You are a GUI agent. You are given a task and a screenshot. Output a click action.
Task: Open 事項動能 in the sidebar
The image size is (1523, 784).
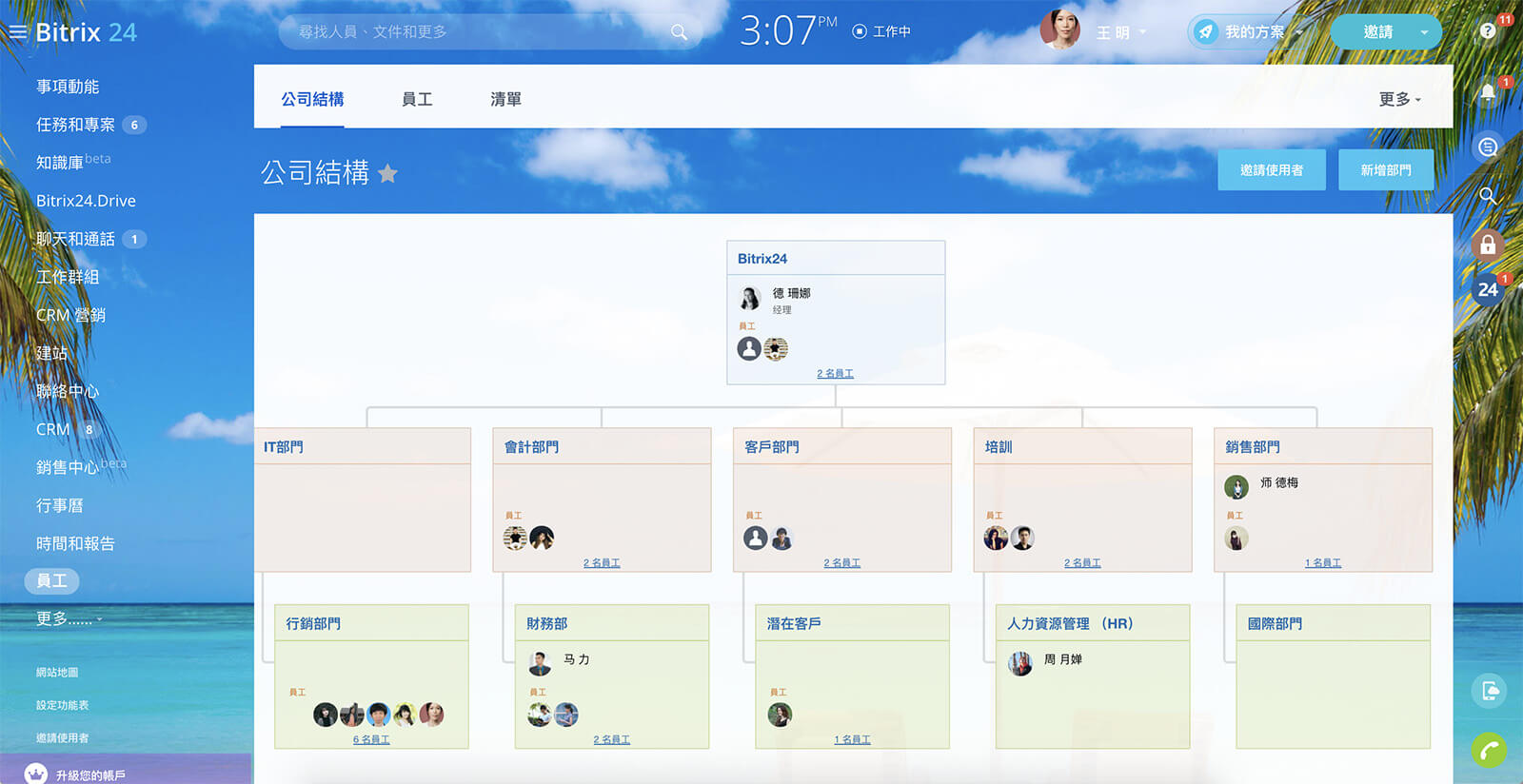tap(68, 87)
